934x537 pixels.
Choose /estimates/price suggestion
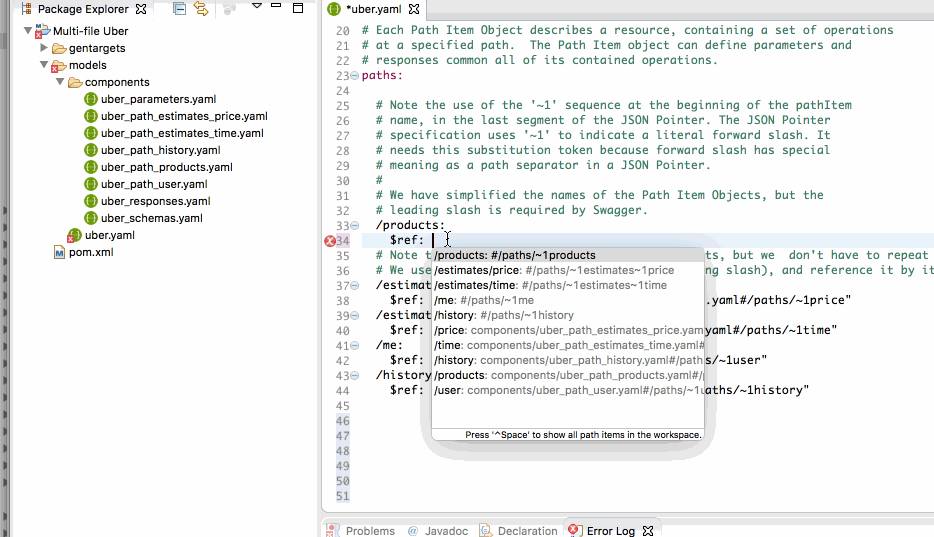[568, 270]
